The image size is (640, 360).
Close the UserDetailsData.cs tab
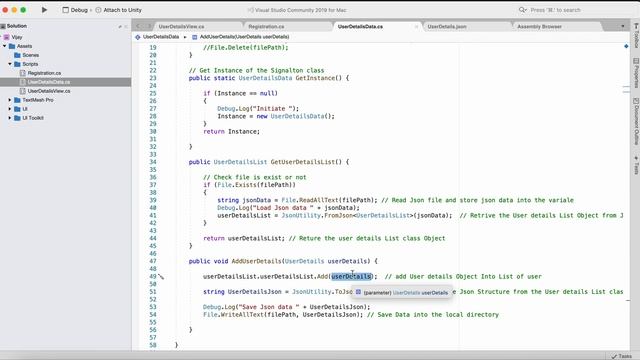[x=416, y=27]
